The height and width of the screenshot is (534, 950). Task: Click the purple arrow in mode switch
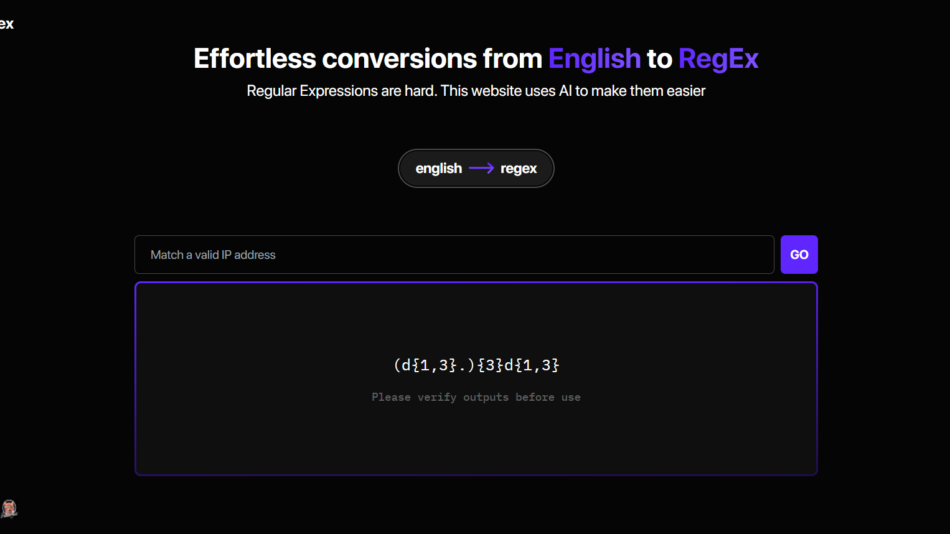click(x=481, y=169)
